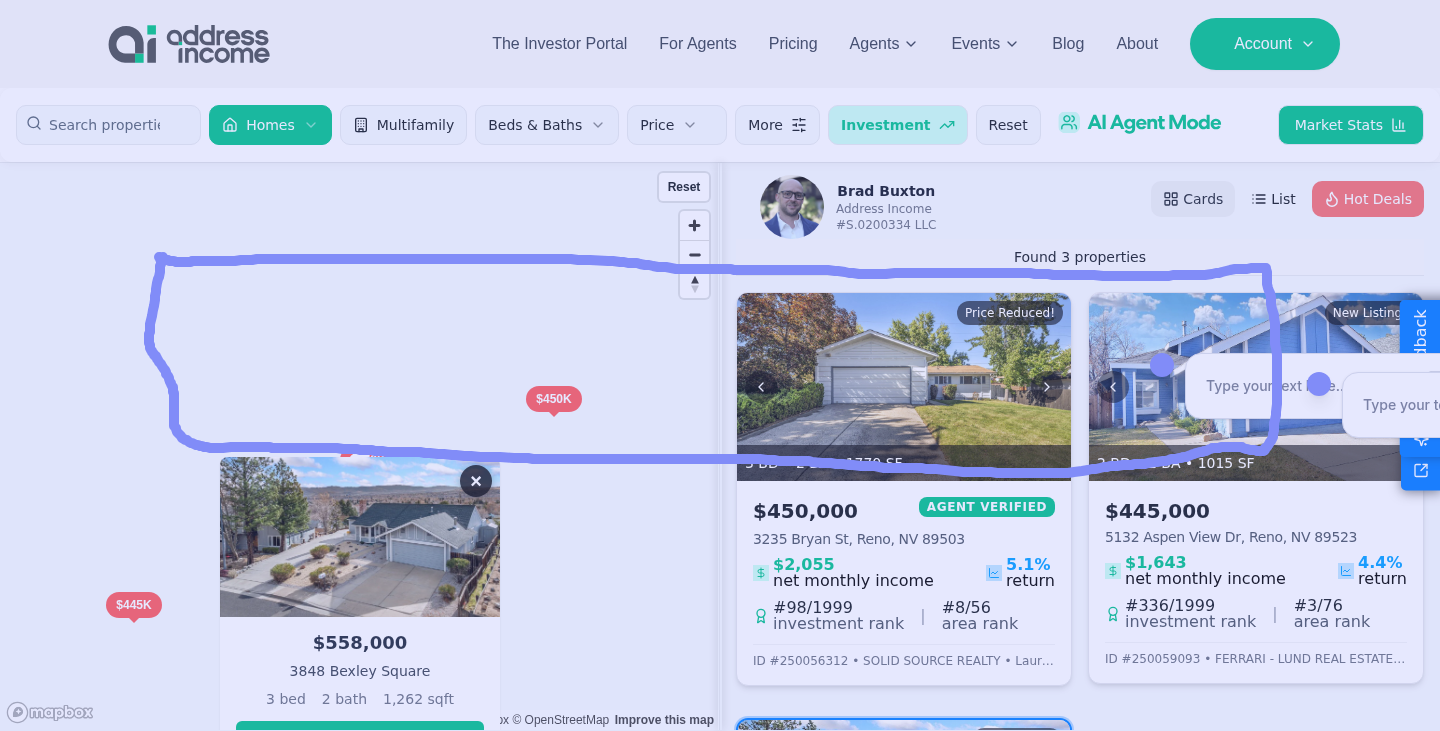Image resolution: width=1440 pixels, height=731 pixels.
Task: Zoom in on the map
Action: pyautogui.click(x=694, y=226)
